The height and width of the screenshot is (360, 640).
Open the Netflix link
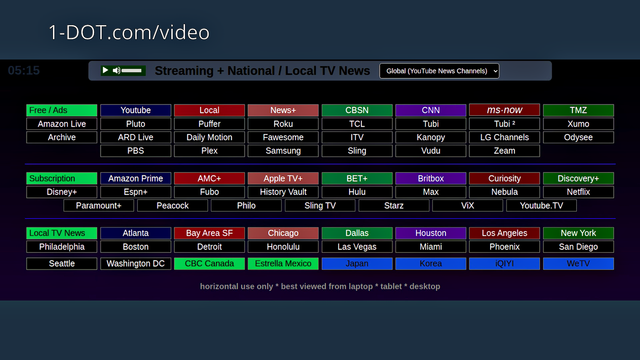578,192
